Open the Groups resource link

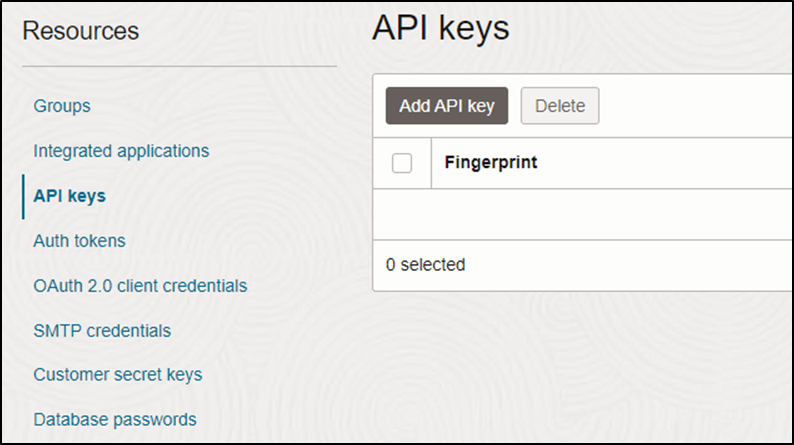[62, 106]
